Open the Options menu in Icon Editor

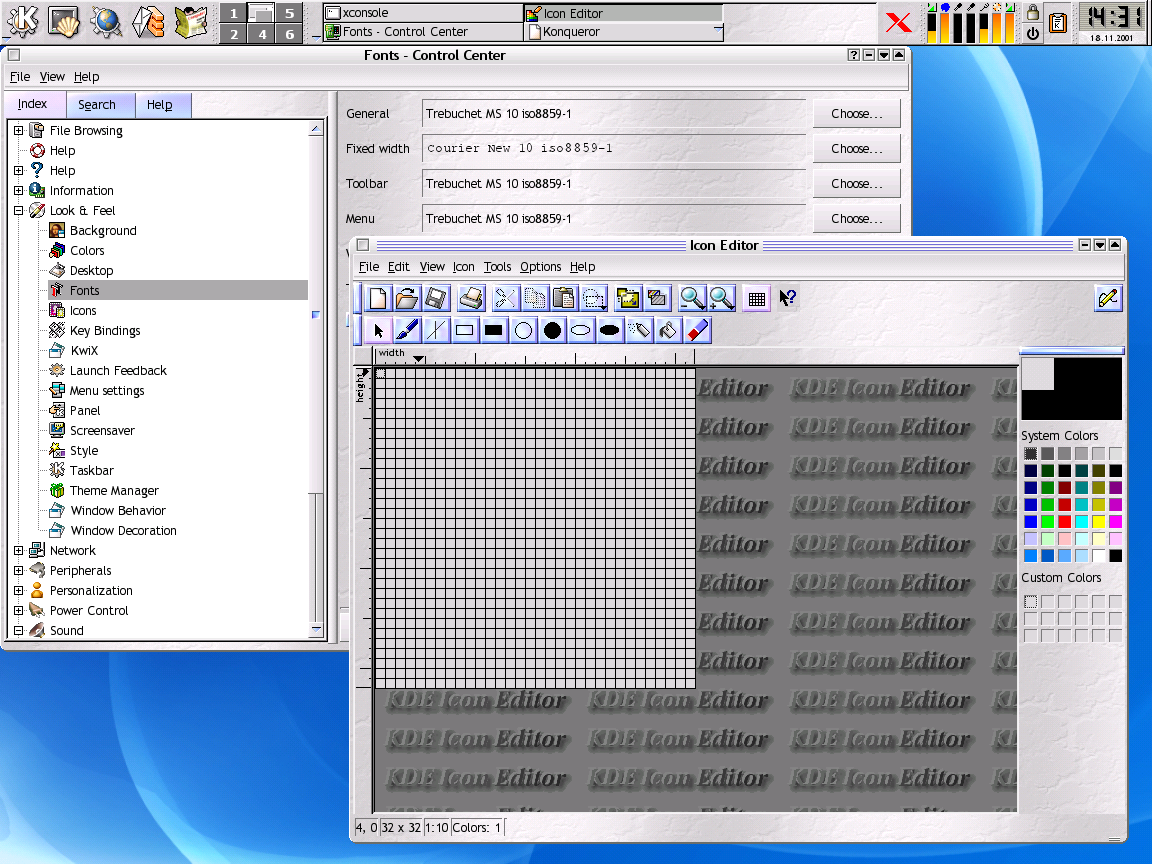point(541,267)
